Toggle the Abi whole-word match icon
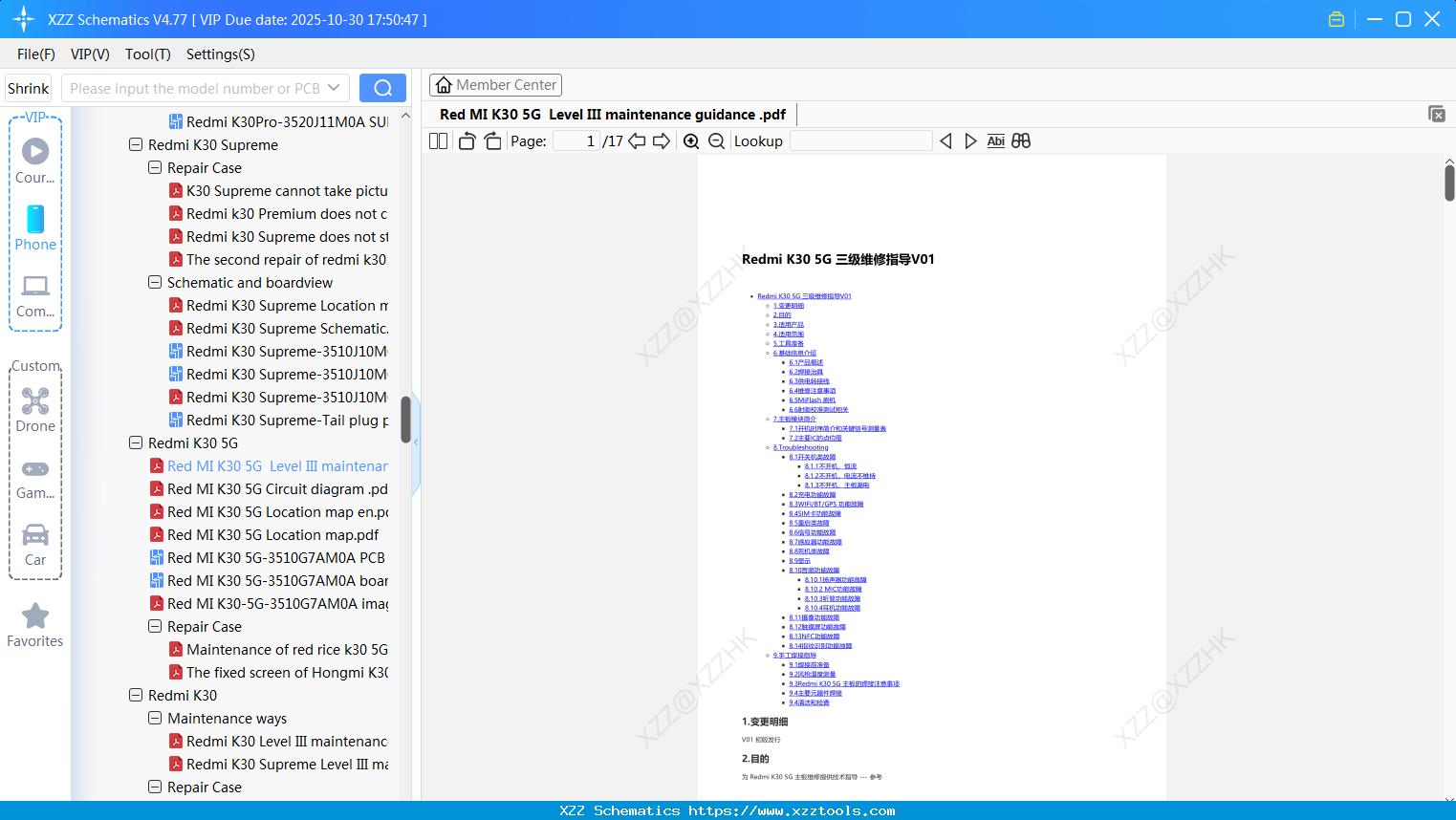 995,141
